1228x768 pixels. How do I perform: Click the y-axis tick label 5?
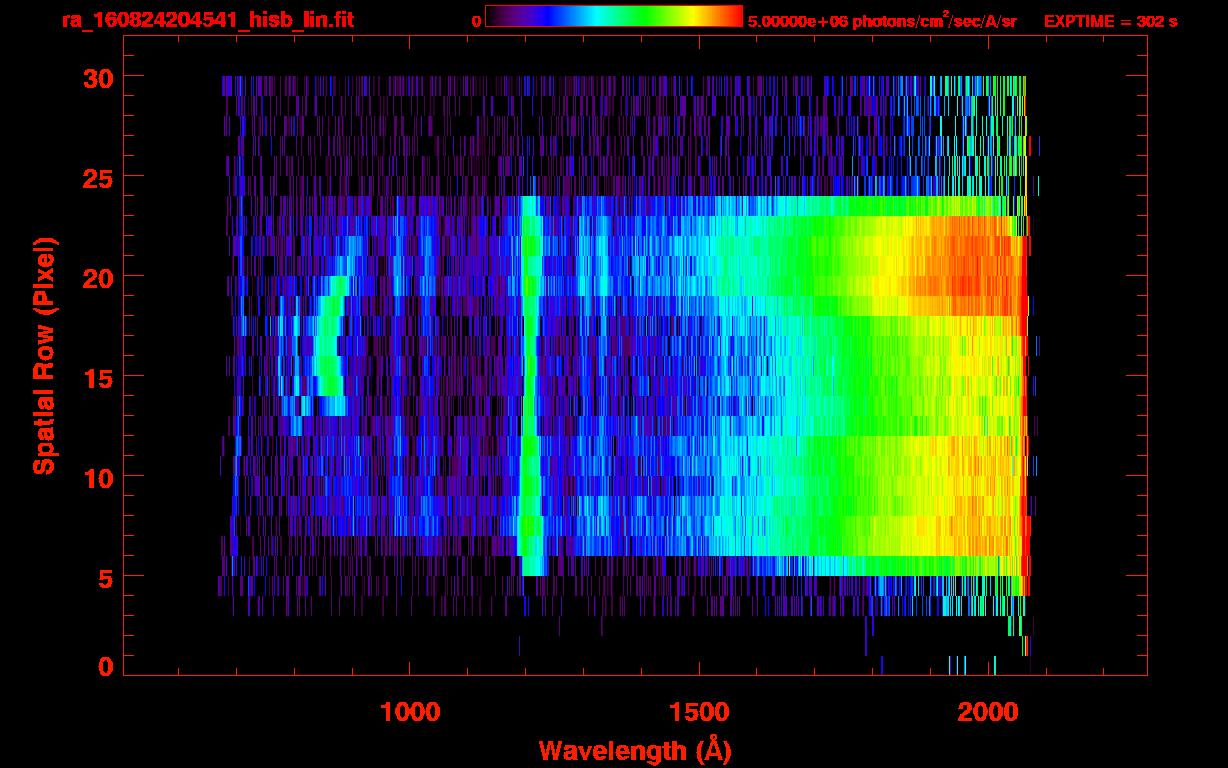click(x=105, y=577)
